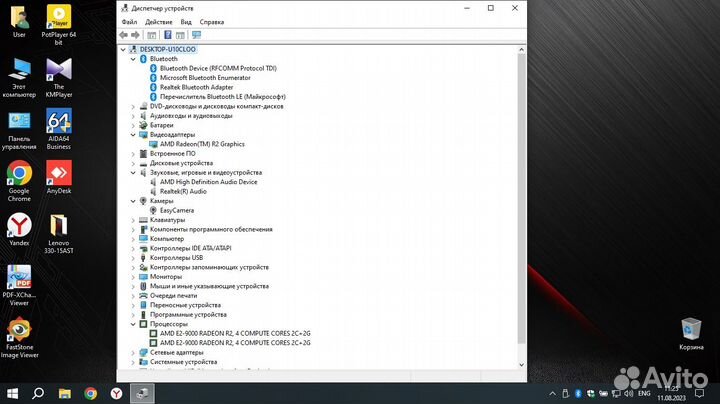Viewport: 720px width, 404px height.
Task: Click the Переносные устройства label
Action: pos(185,305)
